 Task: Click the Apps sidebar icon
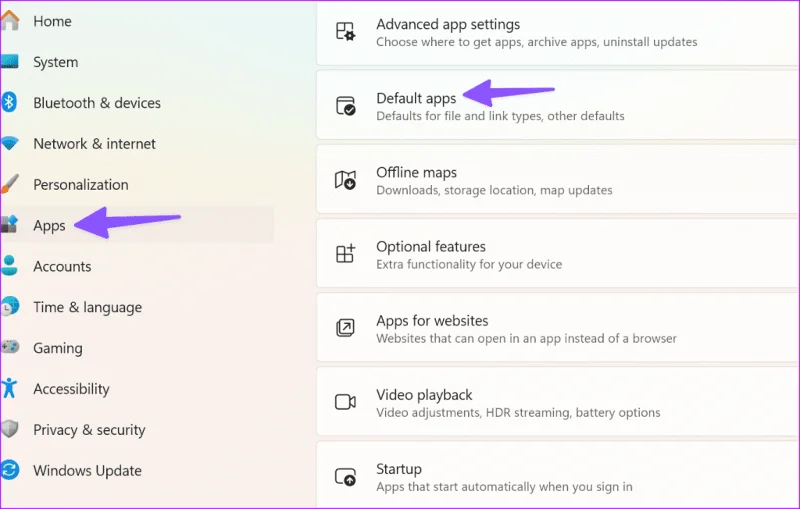point(10,224)
